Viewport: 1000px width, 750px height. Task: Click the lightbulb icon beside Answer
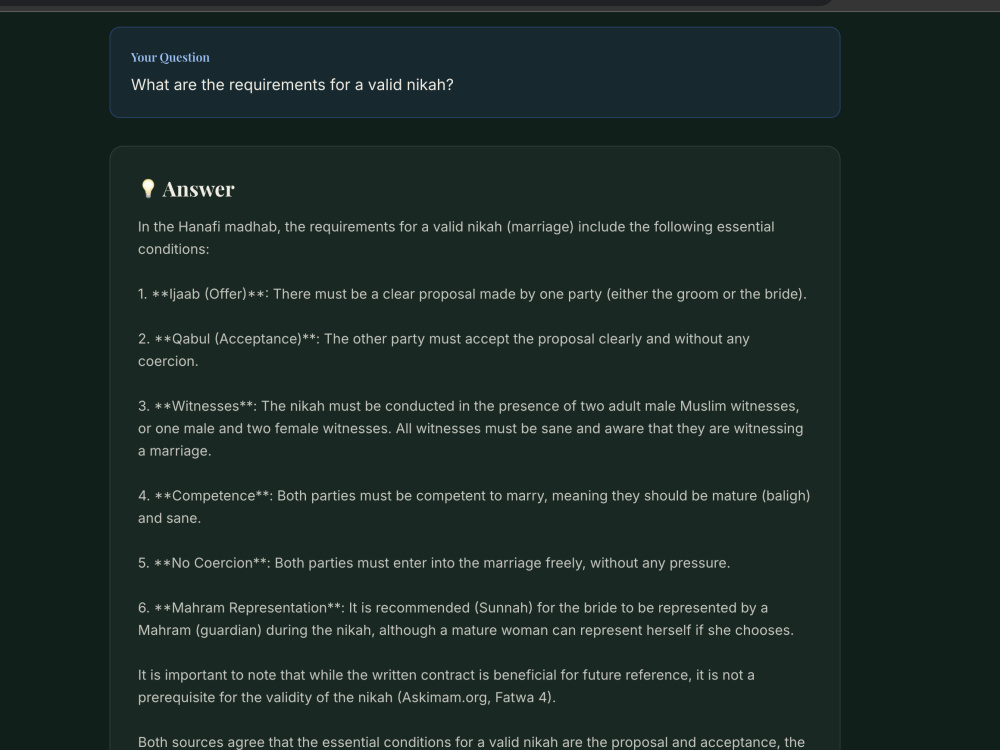point(148,189)
